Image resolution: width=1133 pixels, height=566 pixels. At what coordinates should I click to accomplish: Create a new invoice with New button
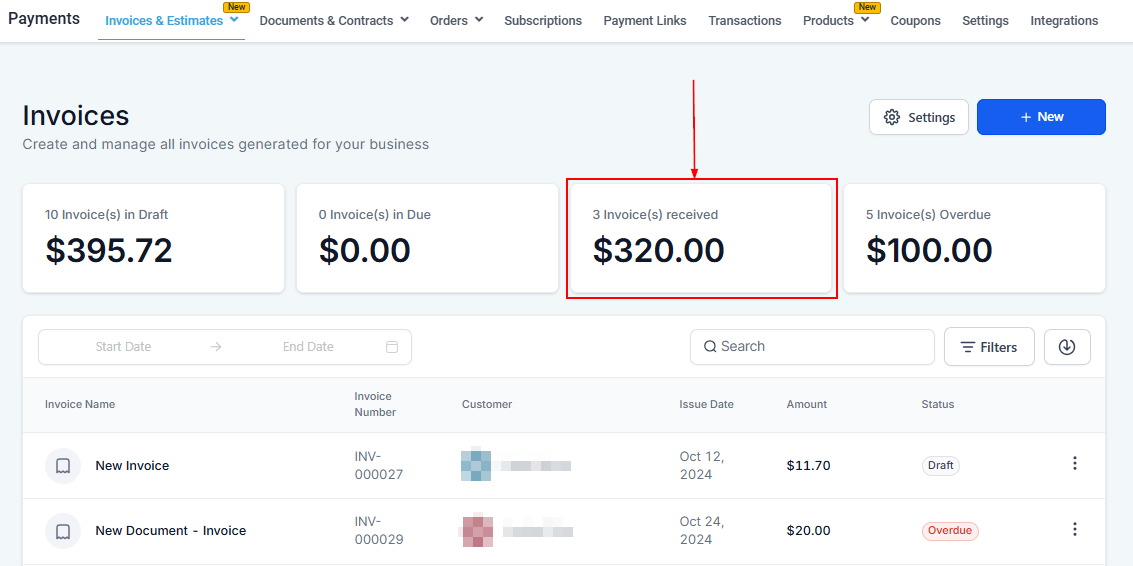coord(1040,117)
